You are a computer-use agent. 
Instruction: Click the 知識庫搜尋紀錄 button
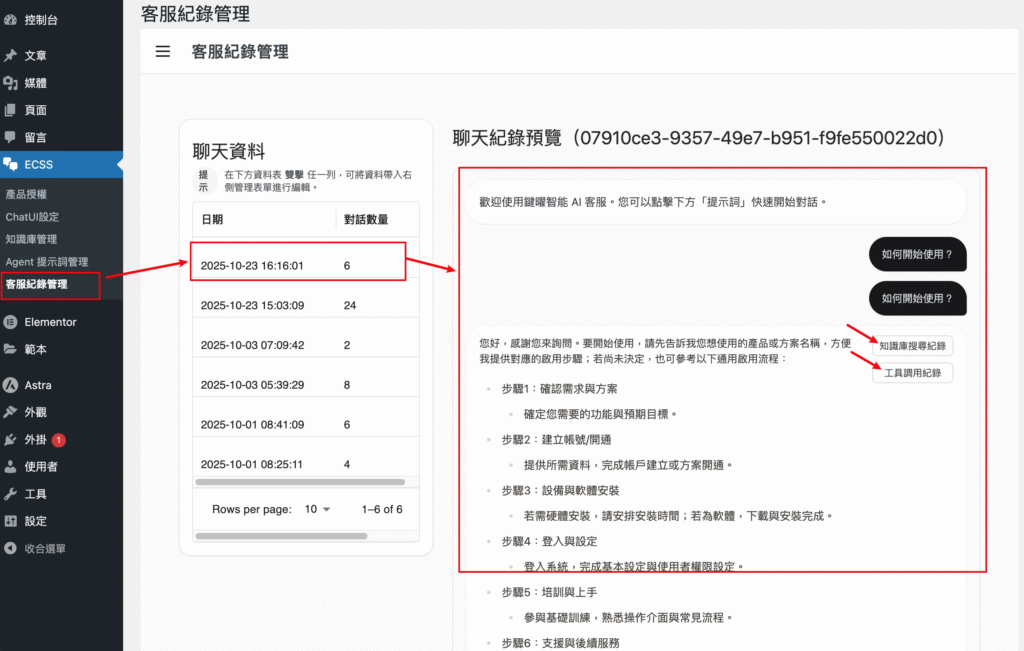tap(912, 346)
